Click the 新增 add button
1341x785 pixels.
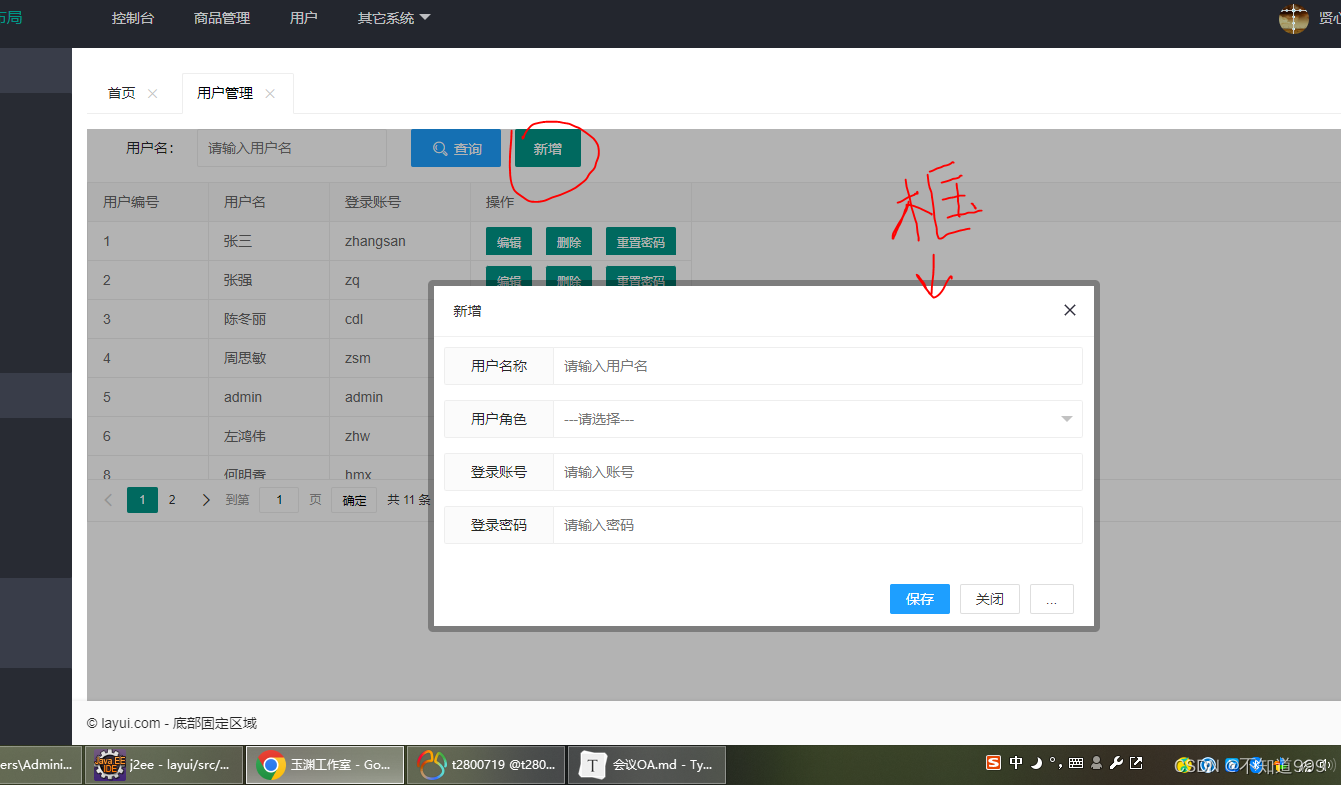coord(548,148)
